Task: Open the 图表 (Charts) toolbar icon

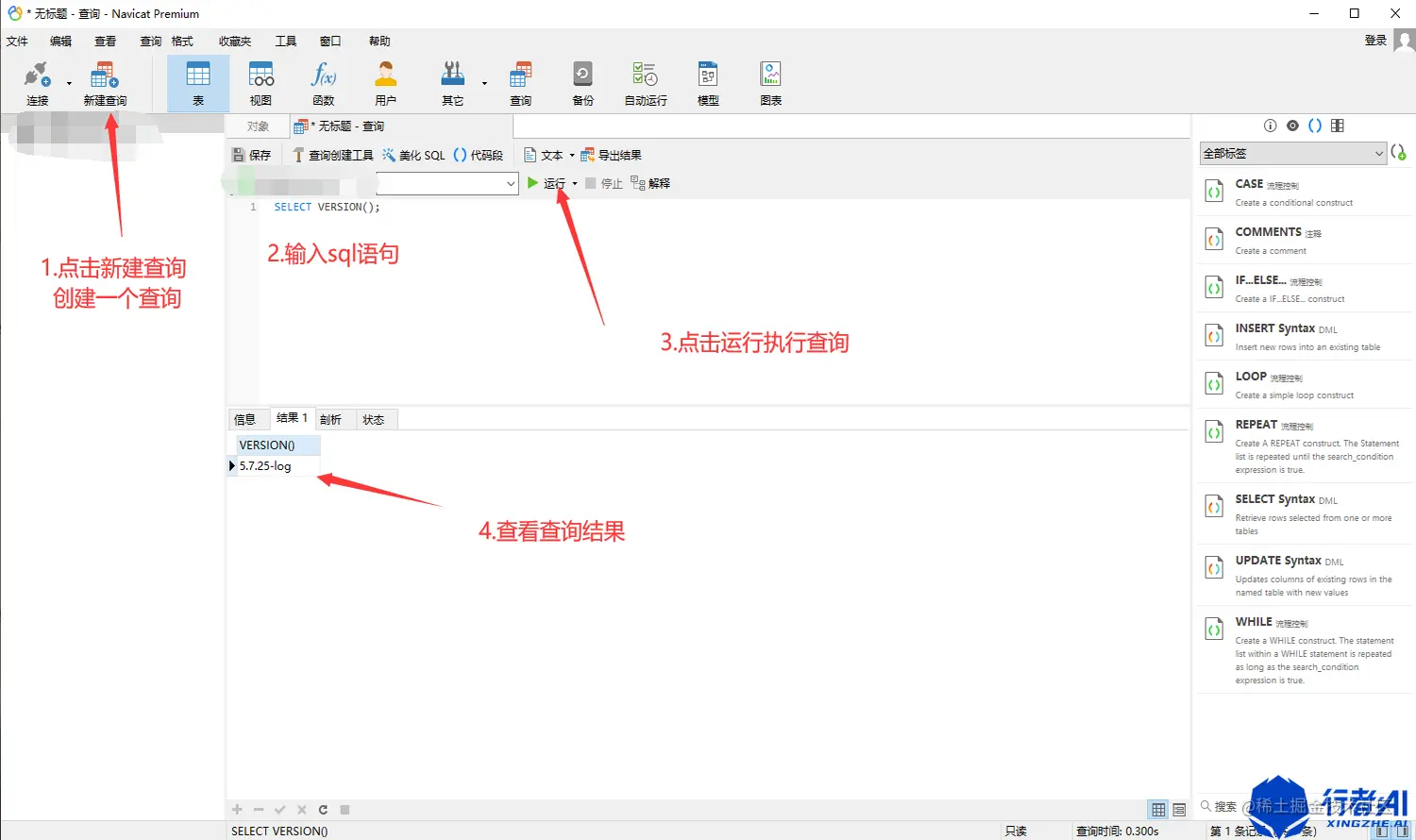Action: [769, 83]
